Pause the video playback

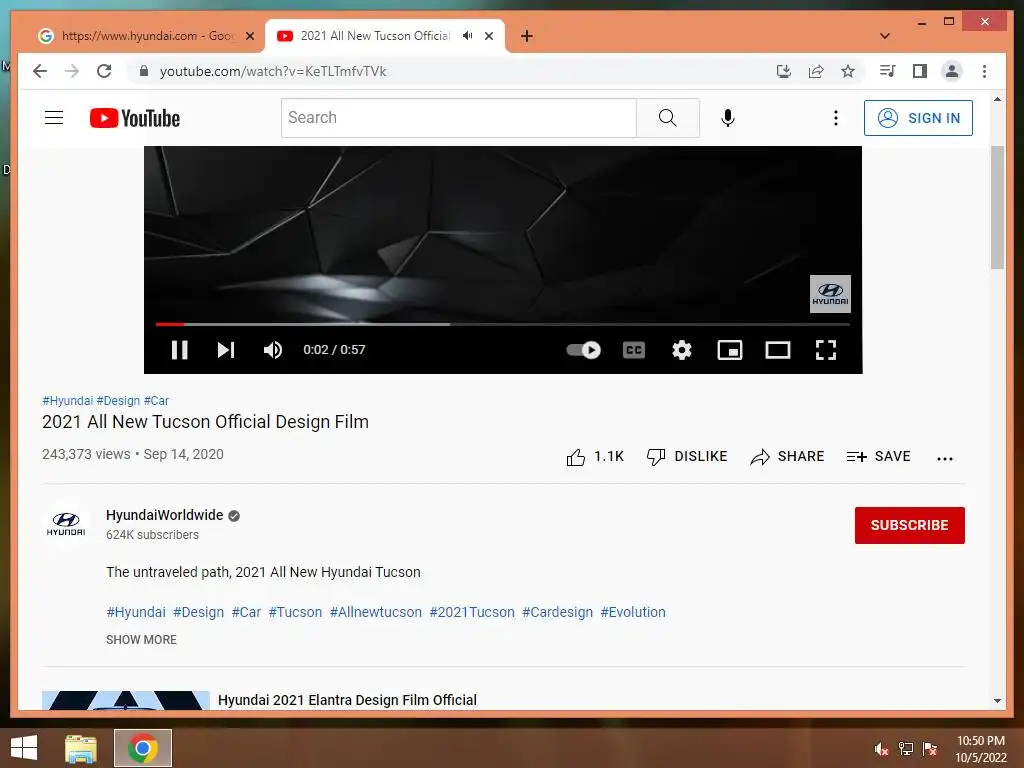pyautogui.click(x=180, y=350)
